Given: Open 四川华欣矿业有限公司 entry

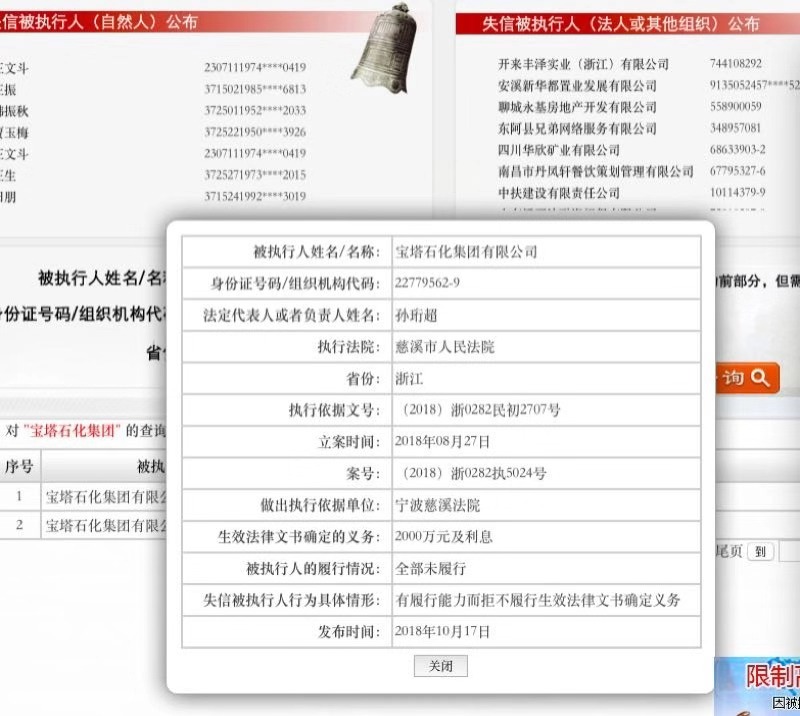Looking at the screenshot, I should [559, 150].
